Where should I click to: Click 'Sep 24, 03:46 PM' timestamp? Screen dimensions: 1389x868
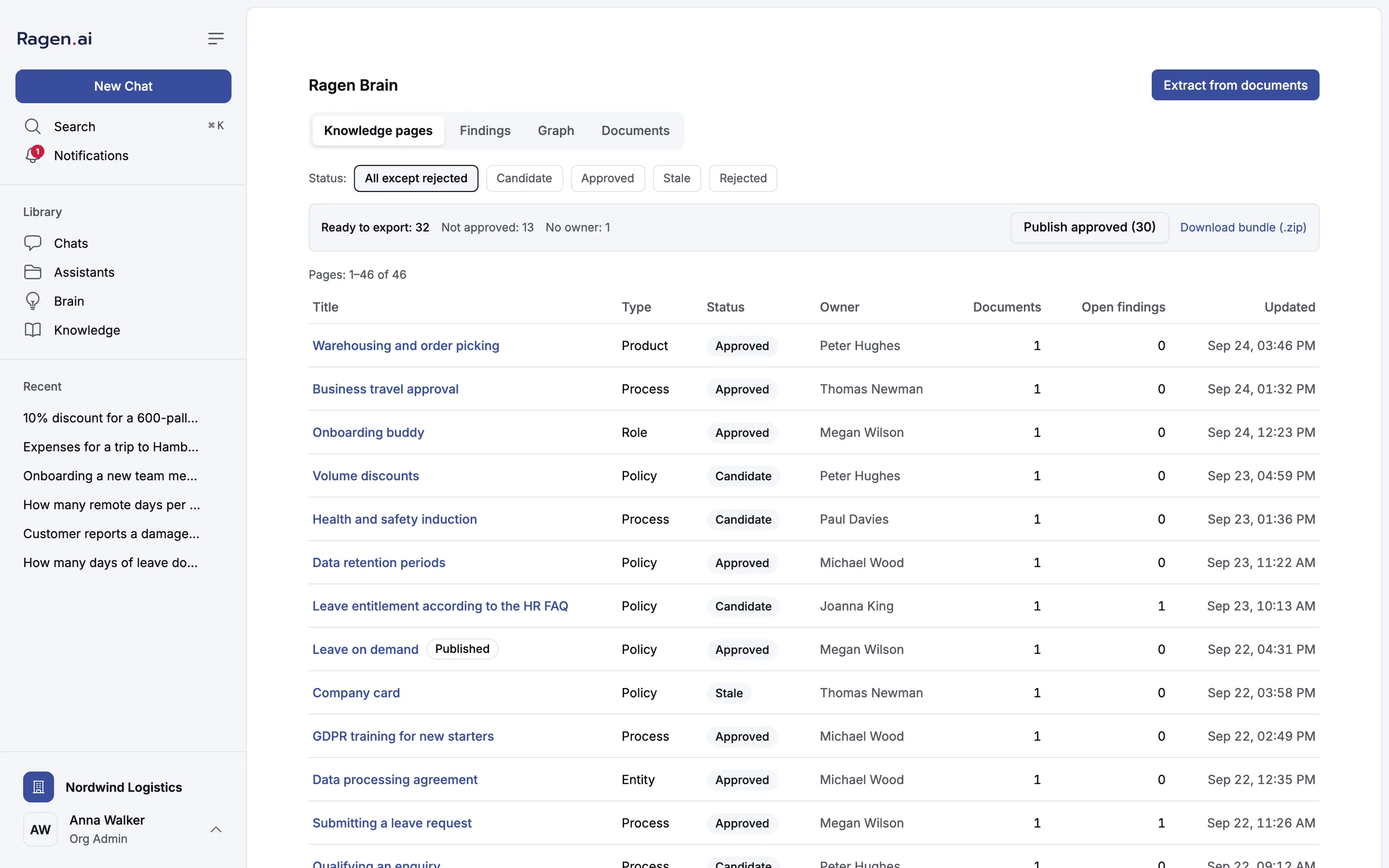(1261, 345)
